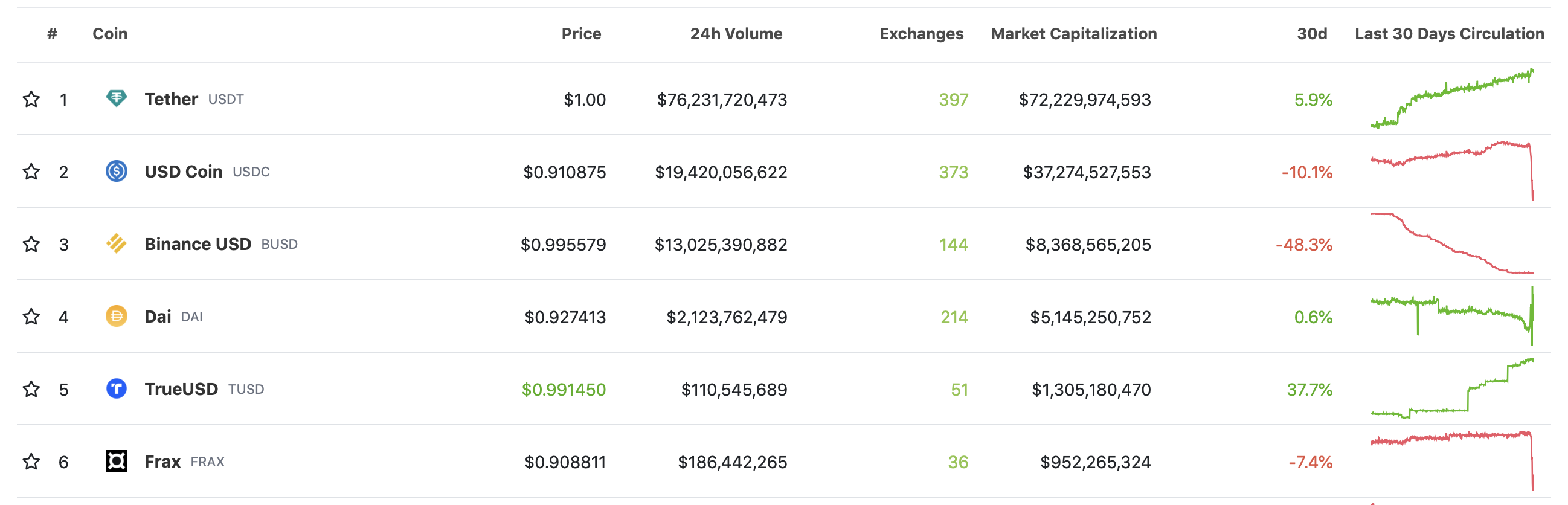Sort by Market Capitalization header
Screen dimensions: 1568x505
[x=1073, y=33]
